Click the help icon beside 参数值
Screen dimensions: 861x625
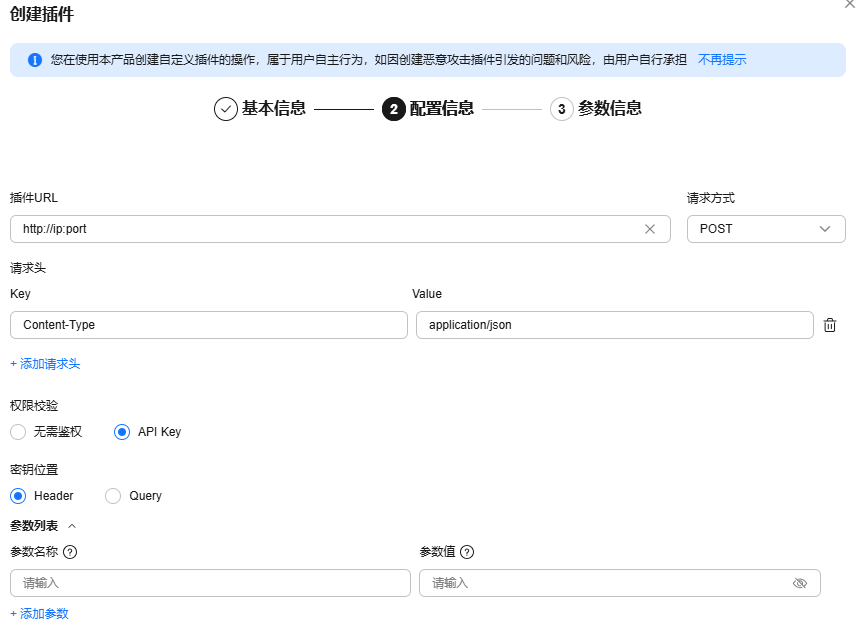pyautogui.click(x=467, y=552)
